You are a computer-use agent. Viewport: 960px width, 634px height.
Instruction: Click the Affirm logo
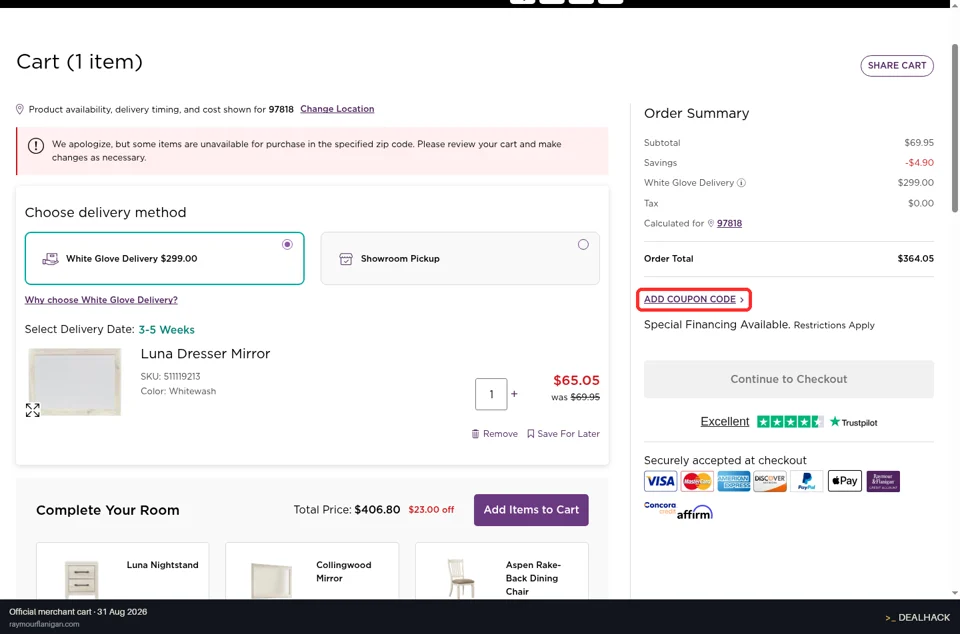click(x=695, y=513)
